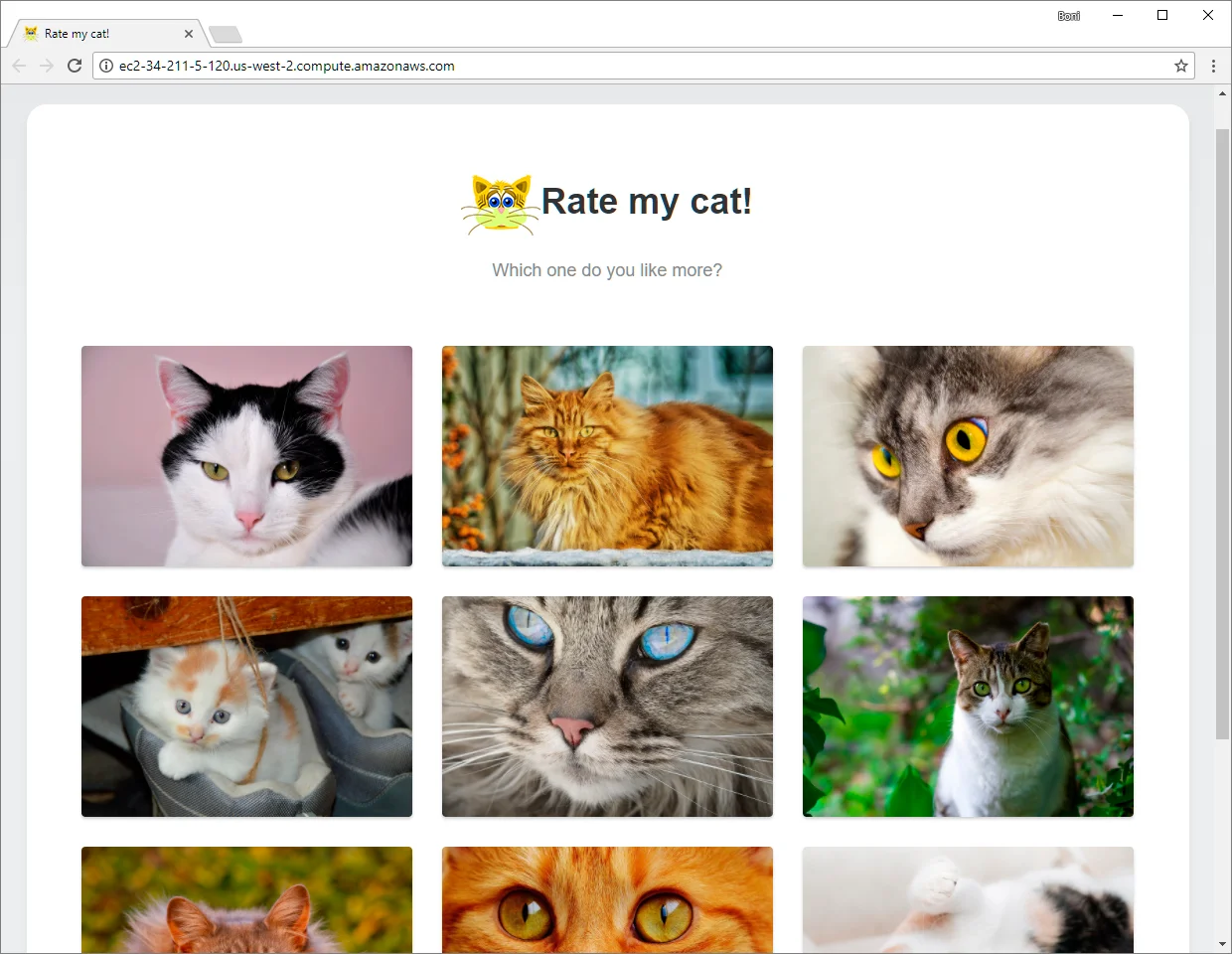Viewport: 1232px width, 954px height.
Task: Minimize the Chrome window
Action: [1118, 15]
